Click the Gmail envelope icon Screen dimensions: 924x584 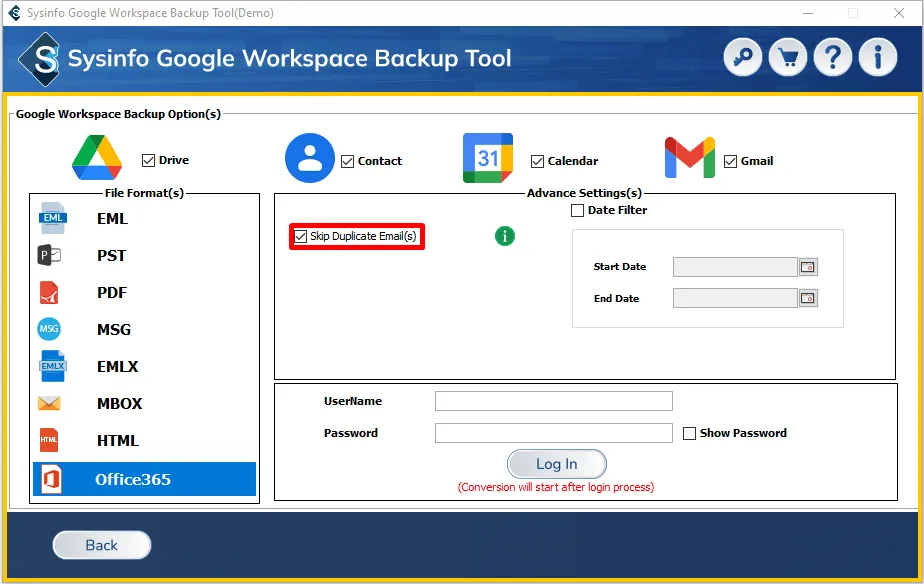point(689,158)
